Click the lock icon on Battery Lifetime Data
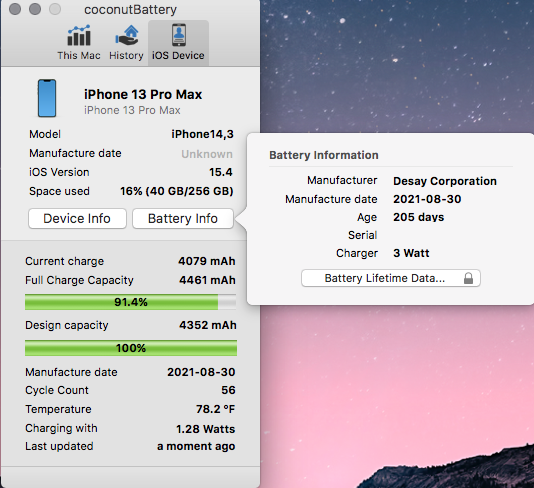Viewport: 534px width, 488px height. pyautogui.click(x=468, y=278)
